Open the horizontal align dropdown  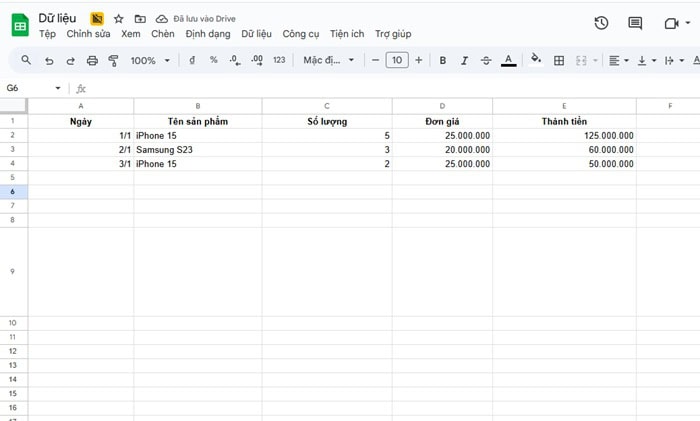(x=619, y=61)
